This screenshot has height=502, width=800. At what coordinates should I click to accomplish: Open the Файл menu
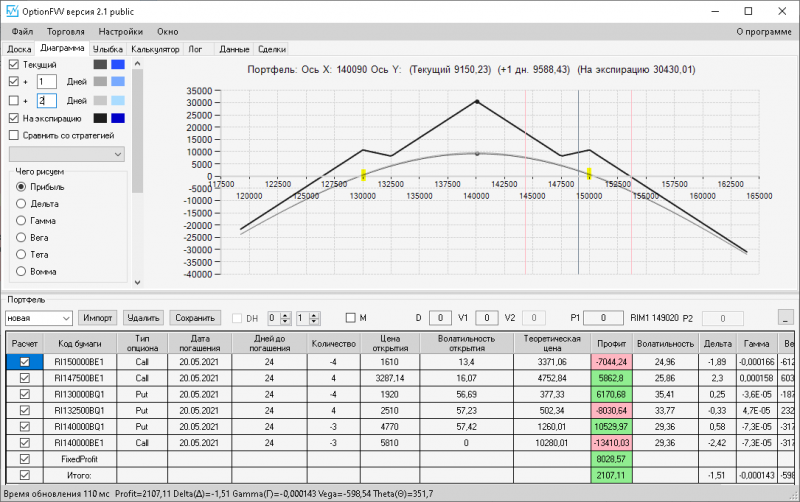22,32
